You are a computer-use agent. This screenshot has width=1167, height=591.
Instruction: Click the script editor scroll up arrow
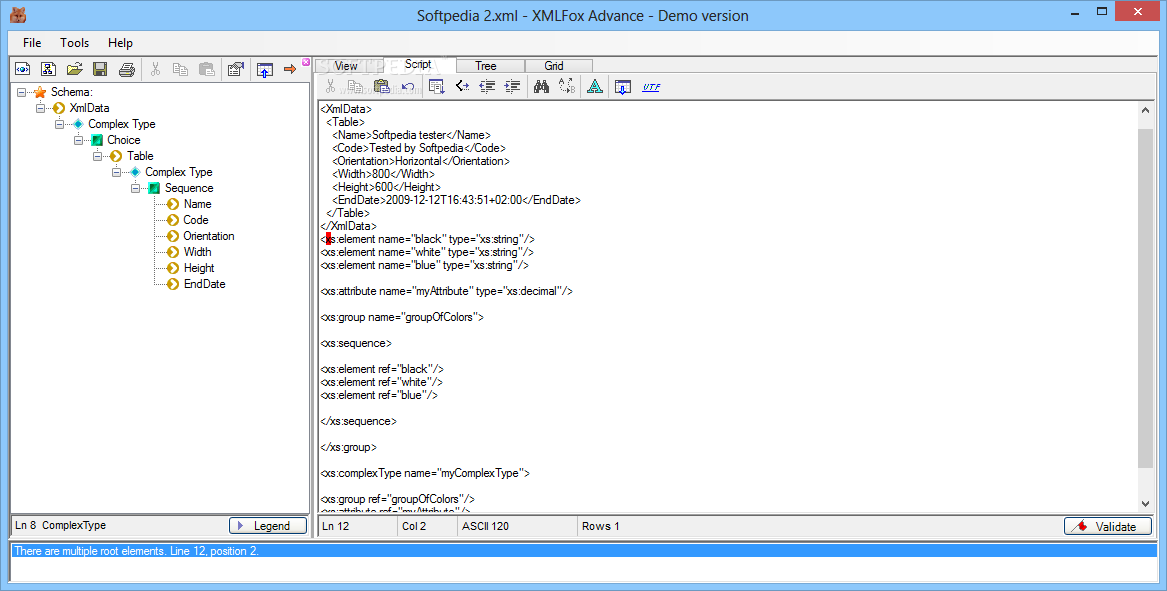coord(1145,110)
